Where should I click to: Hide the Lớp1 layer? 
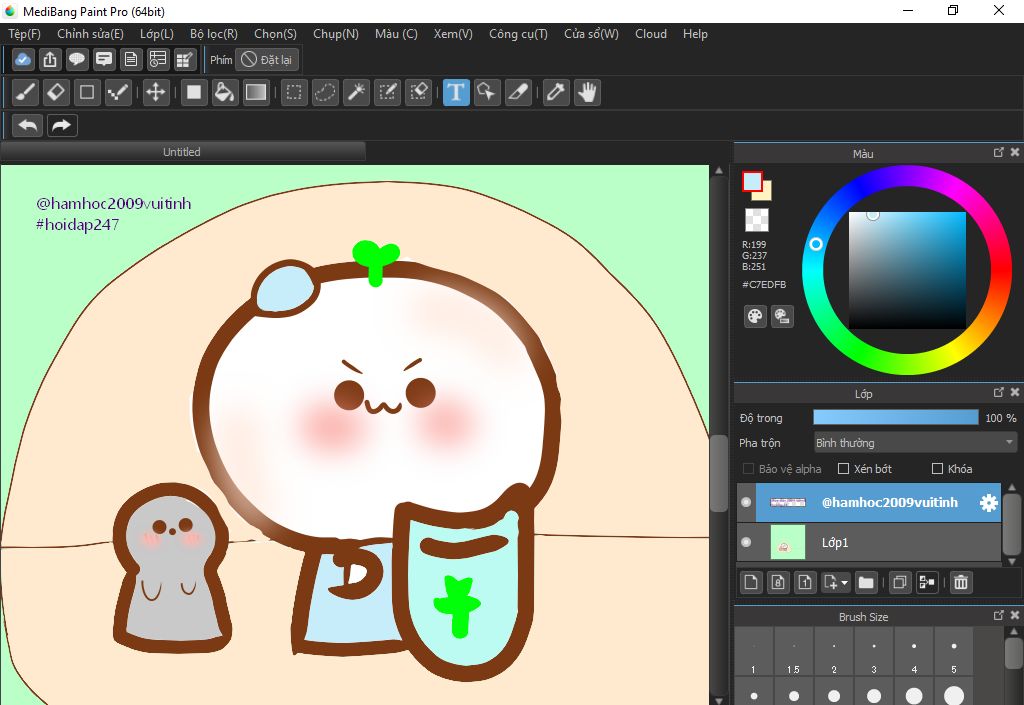(x=746, y=542)
